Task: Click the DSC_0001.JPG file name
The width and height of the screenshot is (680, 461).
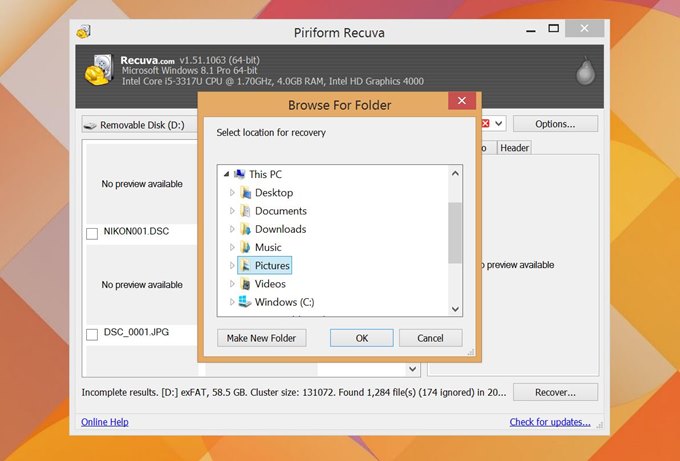Action: point(136,332)
